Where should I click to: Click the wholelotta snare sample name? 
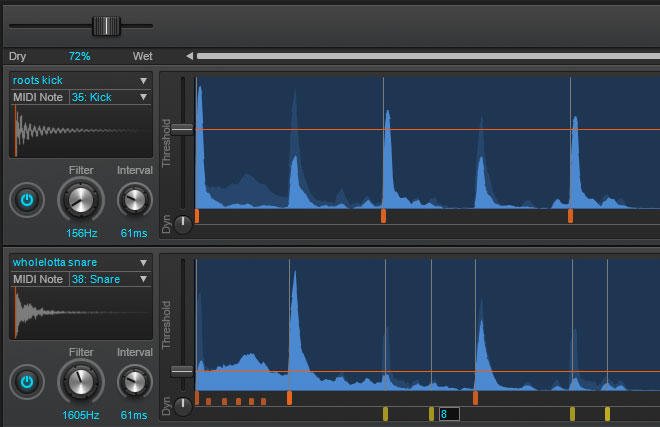click(x=55, y=262)
